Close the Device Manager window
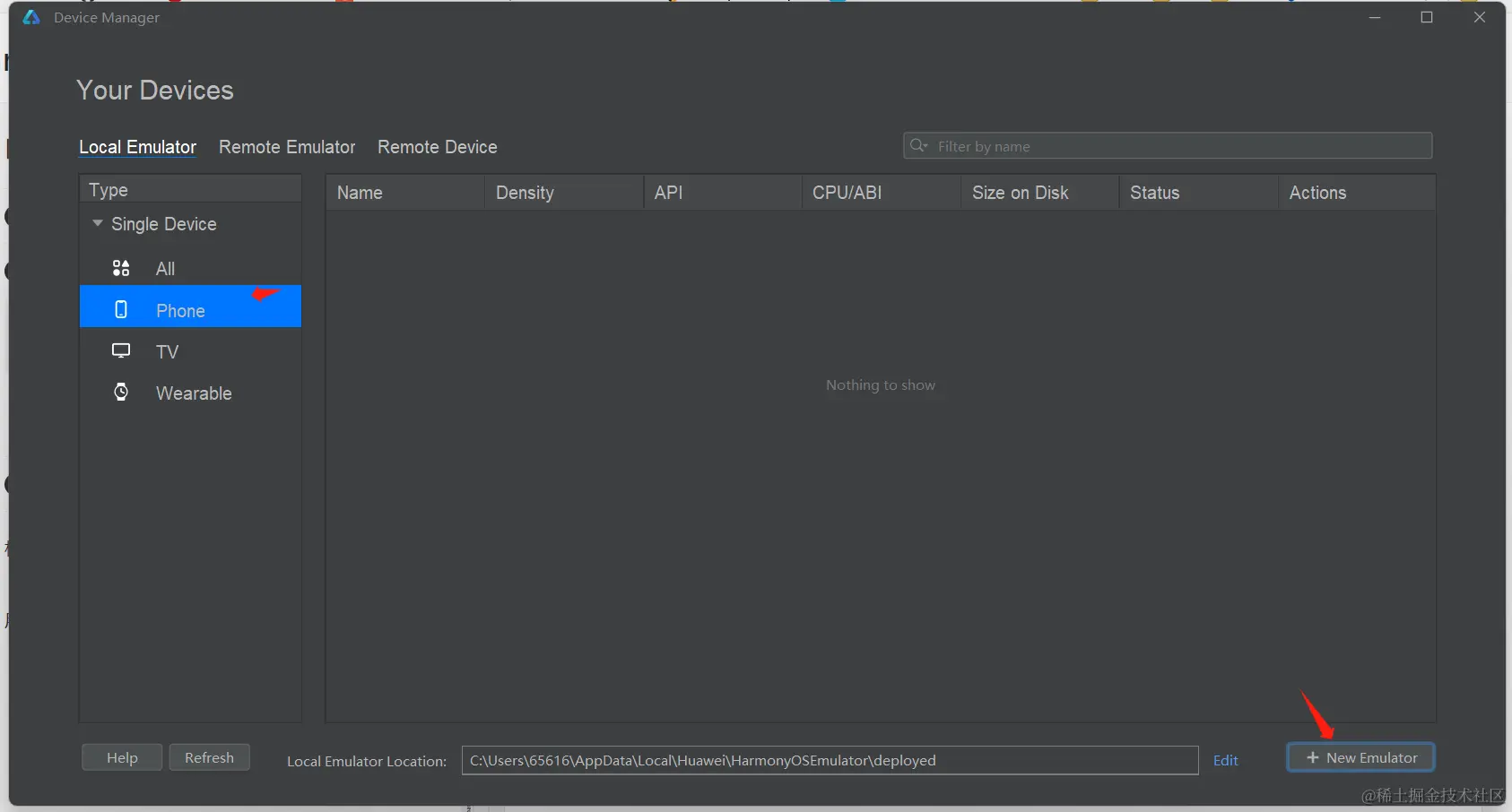The height and width of the screenshot is (812, 1512). click(x=1480, y=17)
